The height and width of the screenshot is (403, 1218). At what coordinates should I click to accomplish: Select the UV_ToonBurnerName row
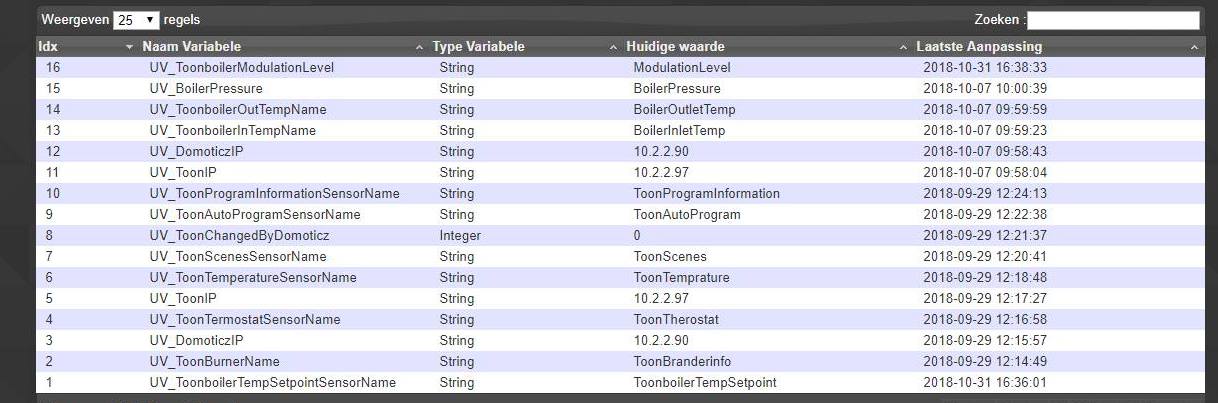(214, 362)
